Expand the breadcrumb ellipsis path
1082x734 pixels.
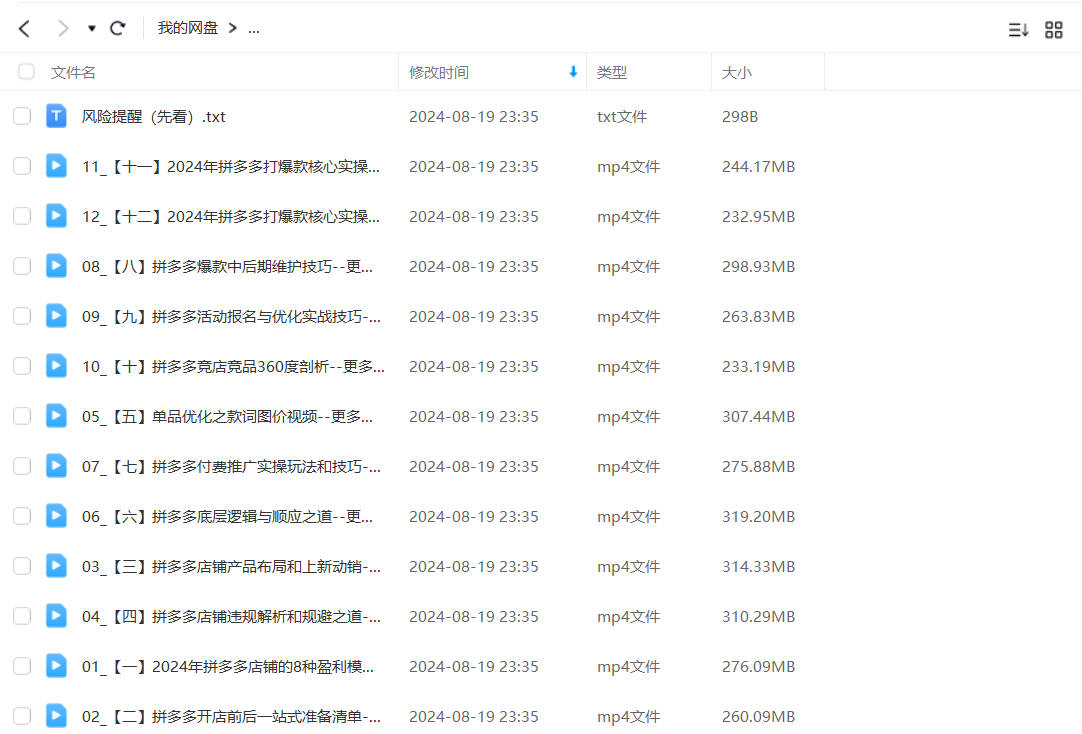coord(254,28)
